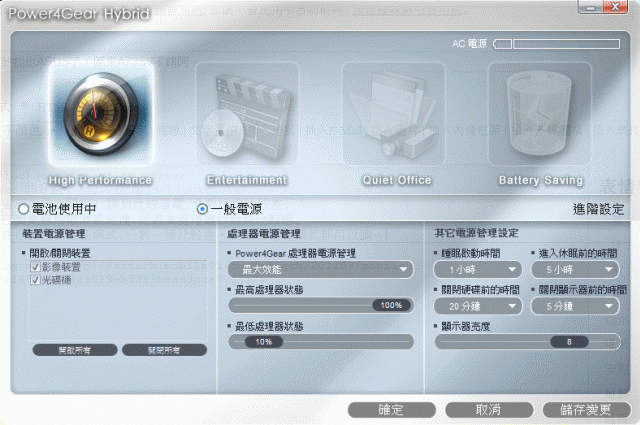Open 進階設定 advanced settings

598,209
